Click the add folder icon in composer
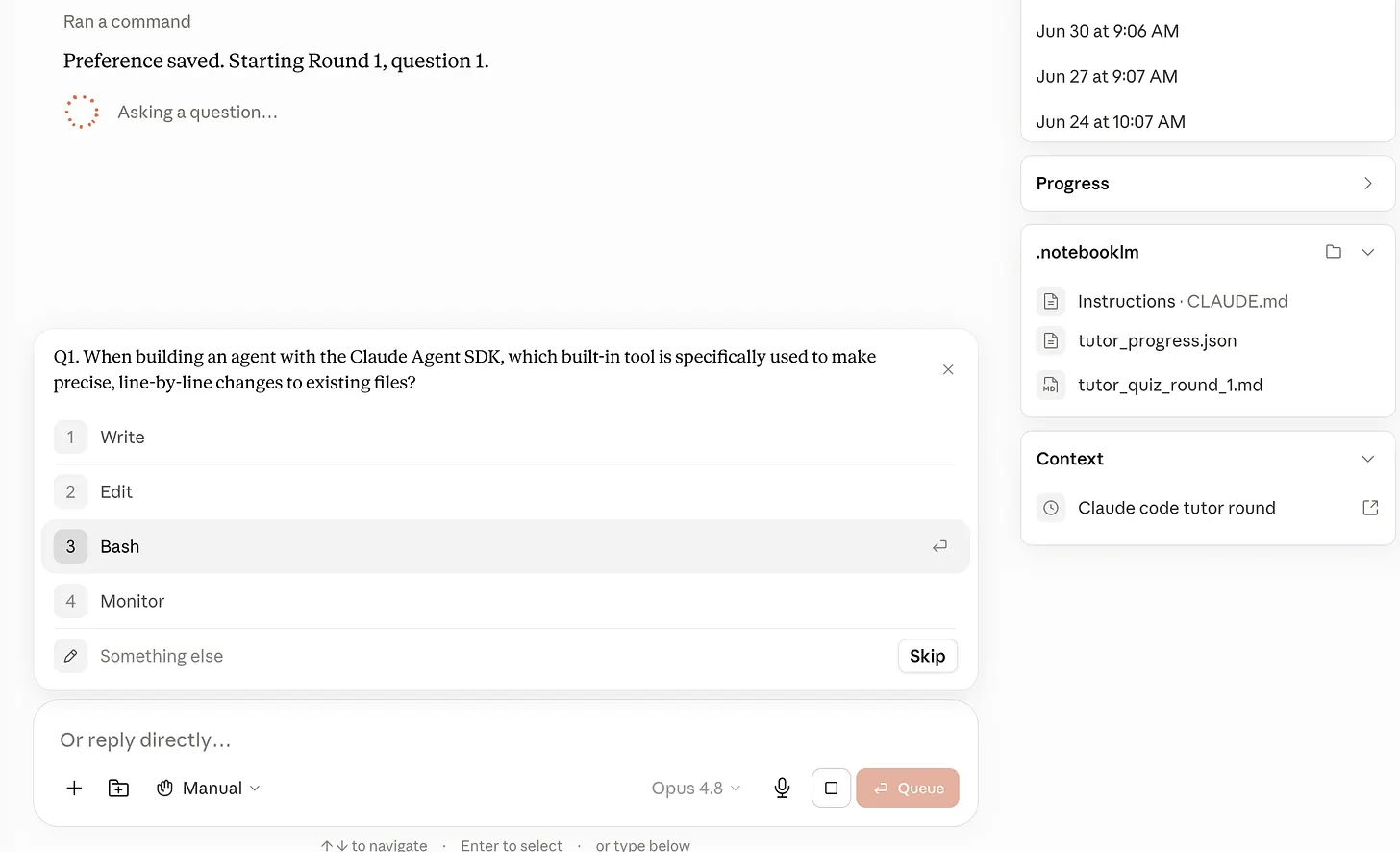 tap(119, 789)
